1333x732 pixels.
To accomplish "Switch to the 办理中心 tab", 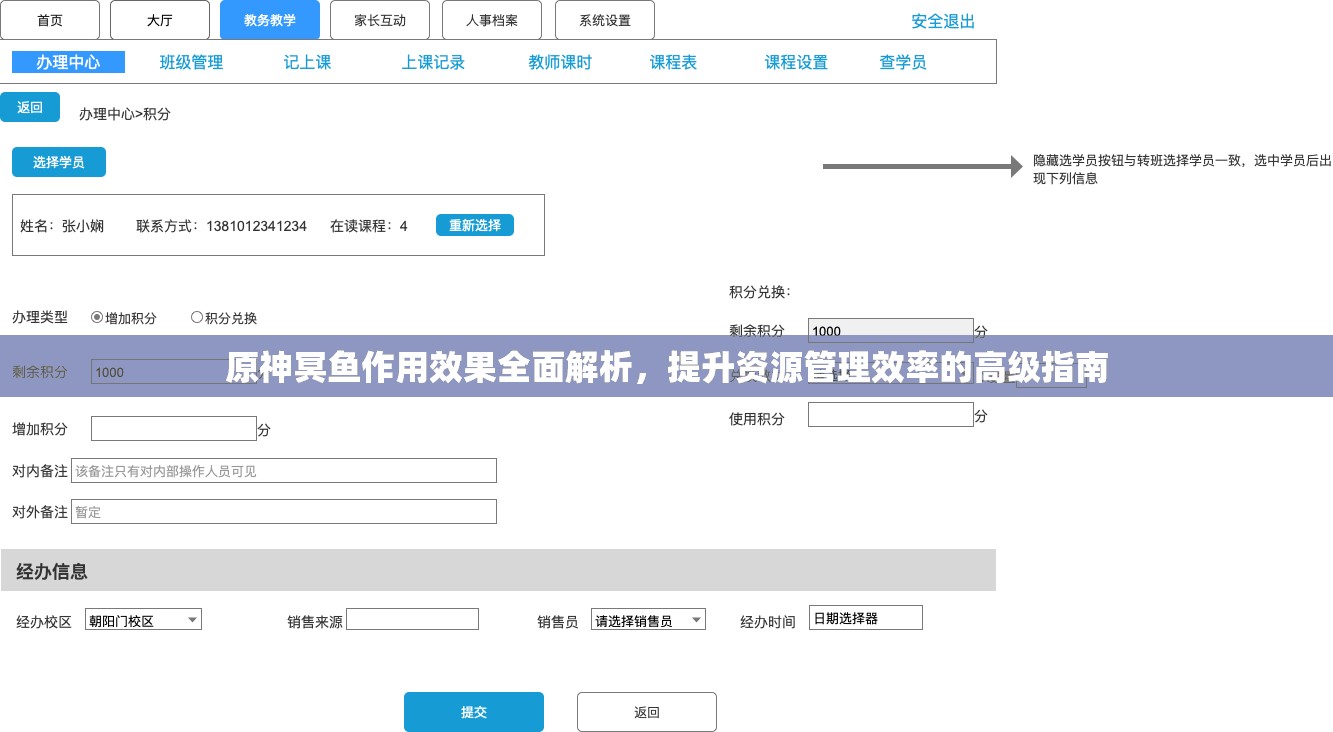I will tap(68, 62).
